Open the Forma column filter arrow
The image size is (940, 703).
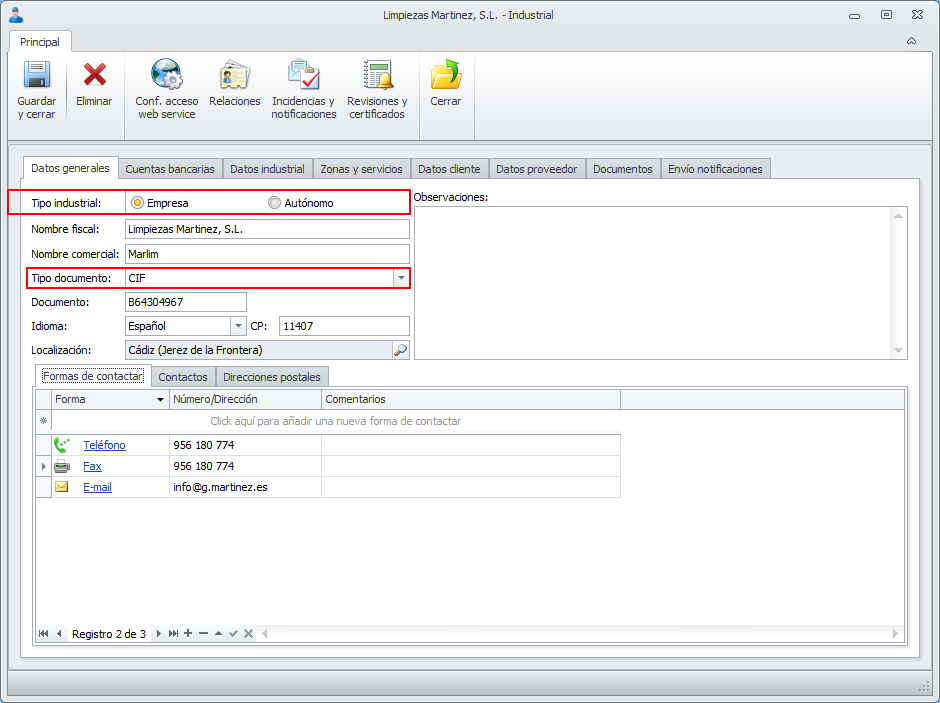tap(160, 399)
